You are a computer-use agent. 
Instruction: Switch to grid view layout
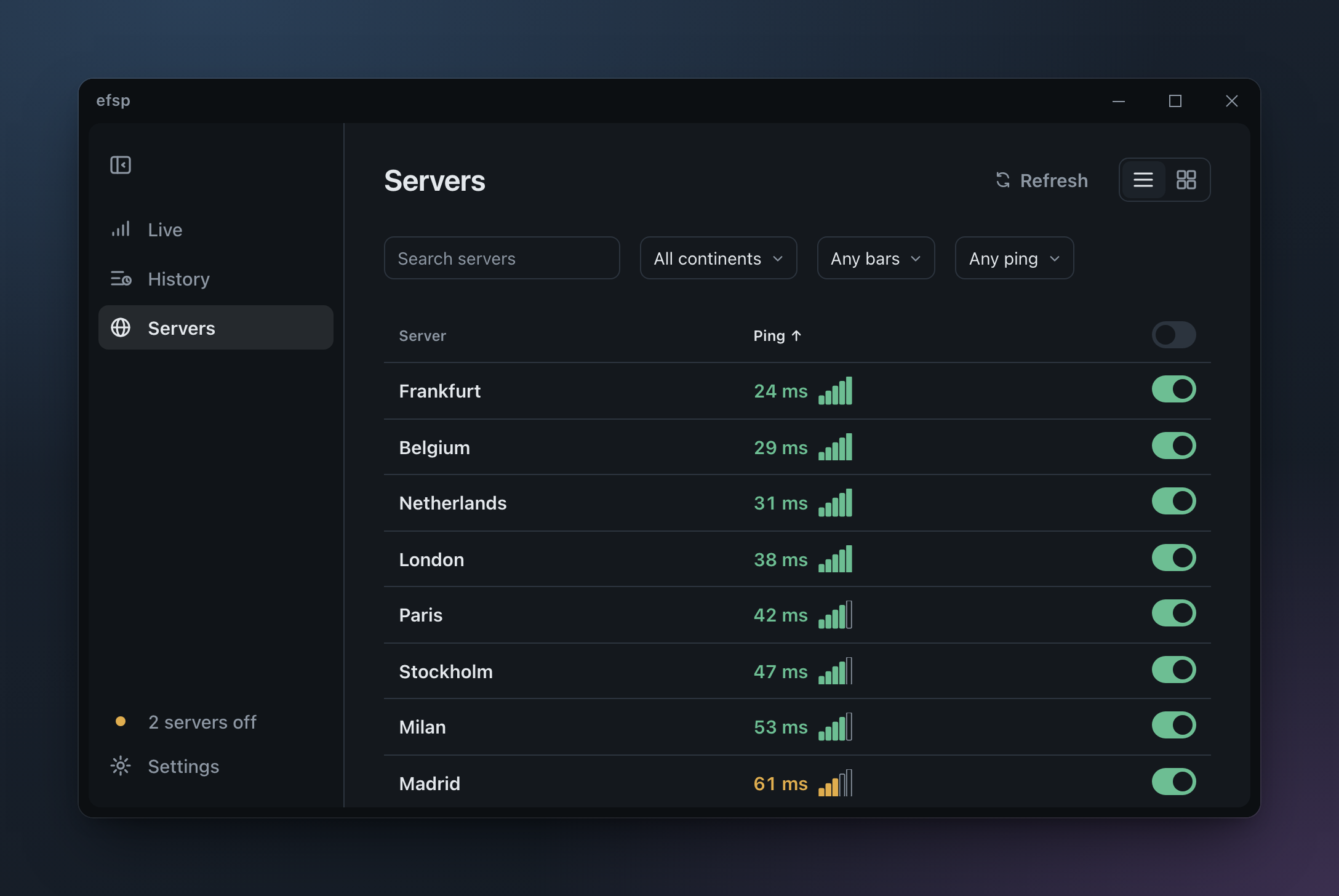1186,180
